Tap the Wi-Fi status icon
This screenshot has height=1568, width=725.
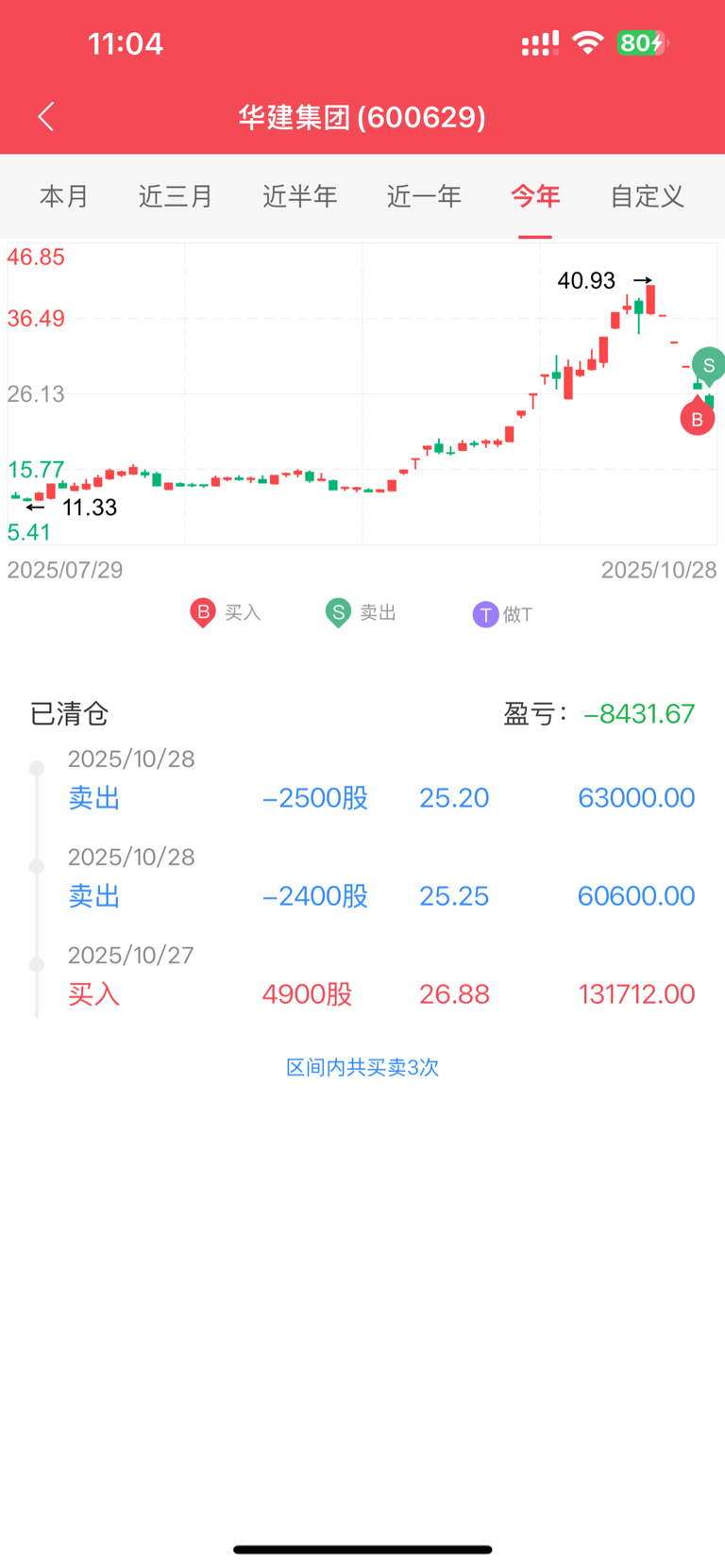(x=588, y=42)
